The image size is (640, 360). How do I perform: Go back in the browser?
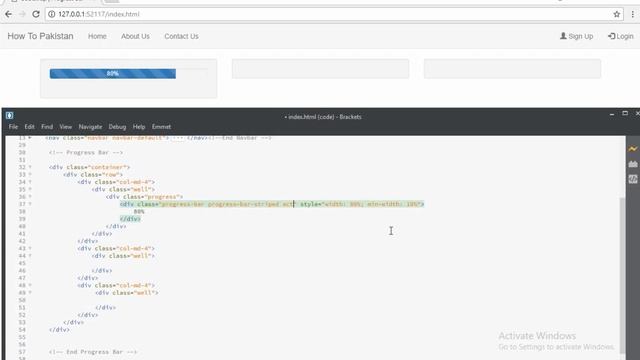(x=8, y=14)
